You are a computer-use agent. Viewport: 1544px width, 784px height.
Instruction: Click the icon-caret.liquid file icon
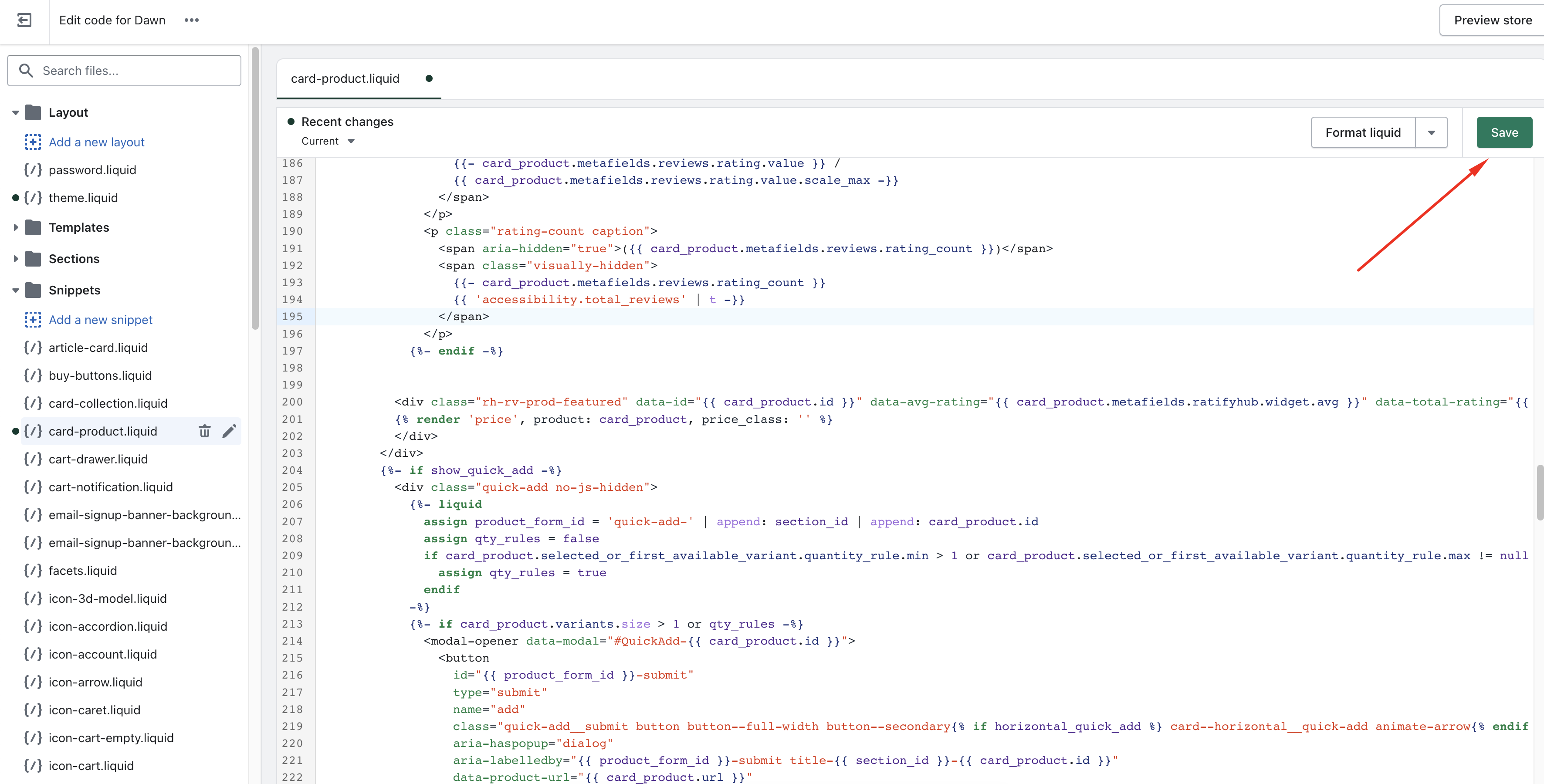click(x=33, y=710)
